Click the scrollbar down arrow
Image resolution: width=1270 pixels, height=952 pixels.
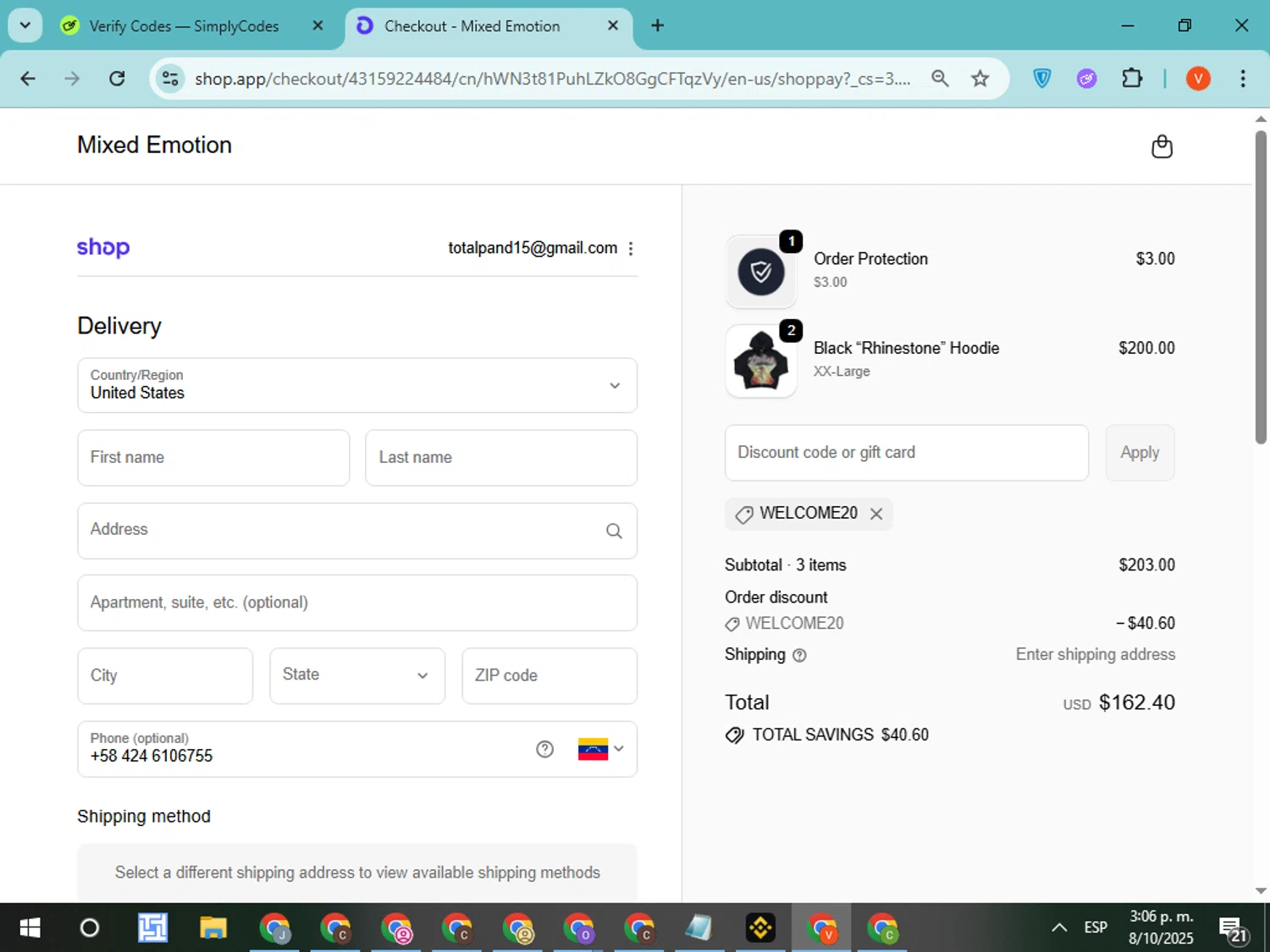pyautogui.click(x=1261, y=891)
